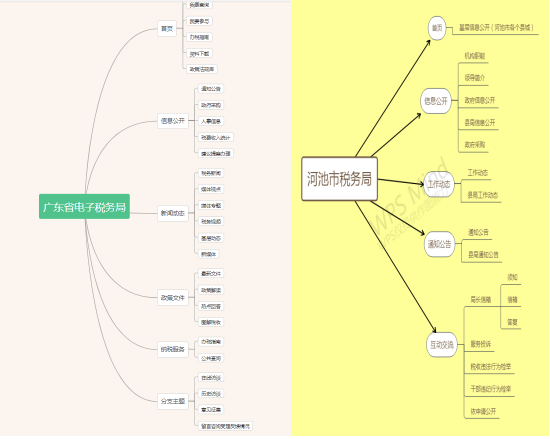This screenshot has height=439, width=550.
Task: Select the 政府信息公开 subtopic
Action: (480, 100)
